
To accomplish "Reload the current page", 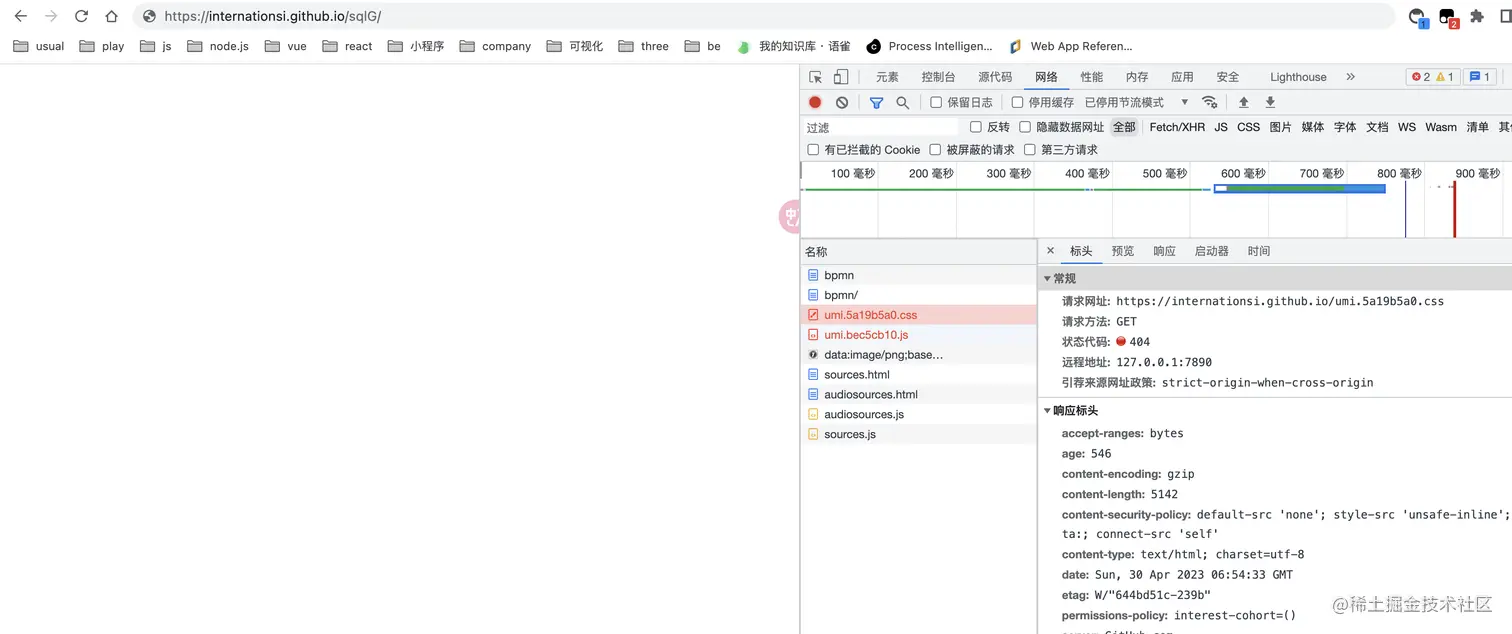I will pyautogui.click(x=82, y=16).
